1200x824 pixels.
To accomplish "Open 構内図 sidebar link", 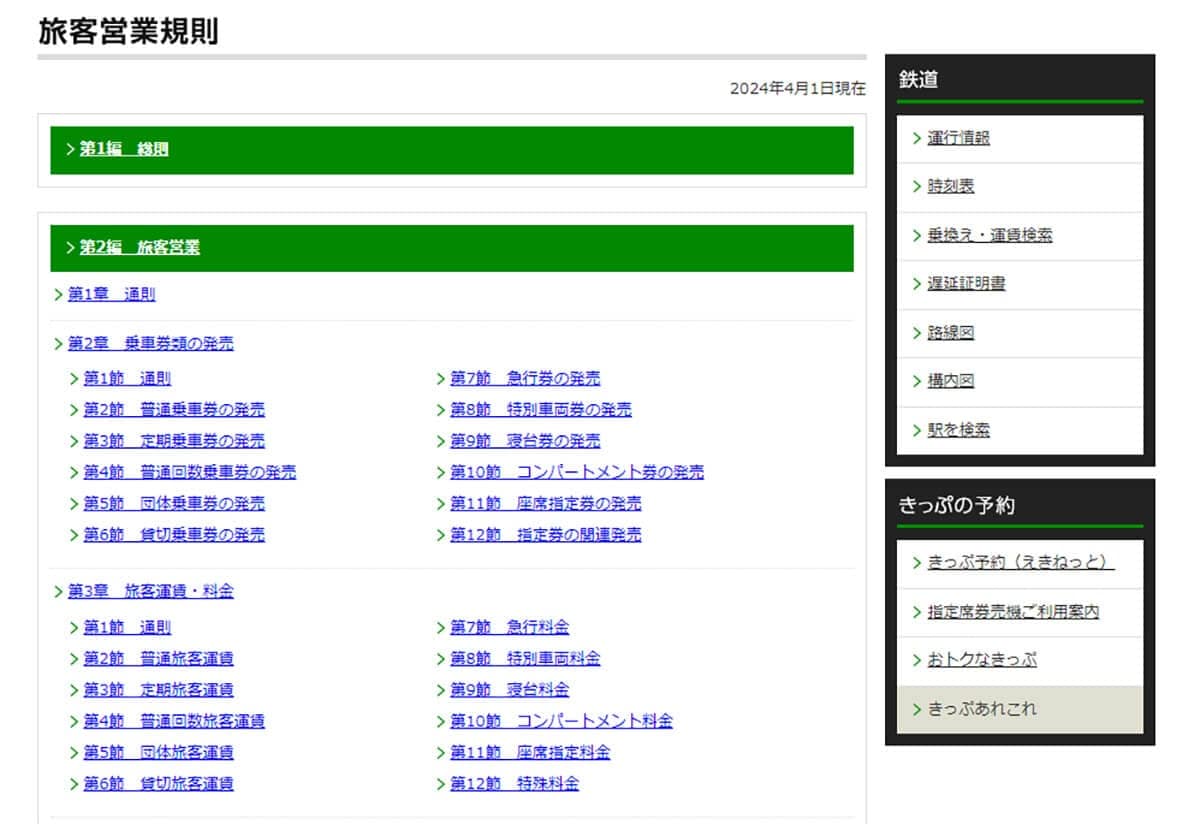I will coord(1019,382).
